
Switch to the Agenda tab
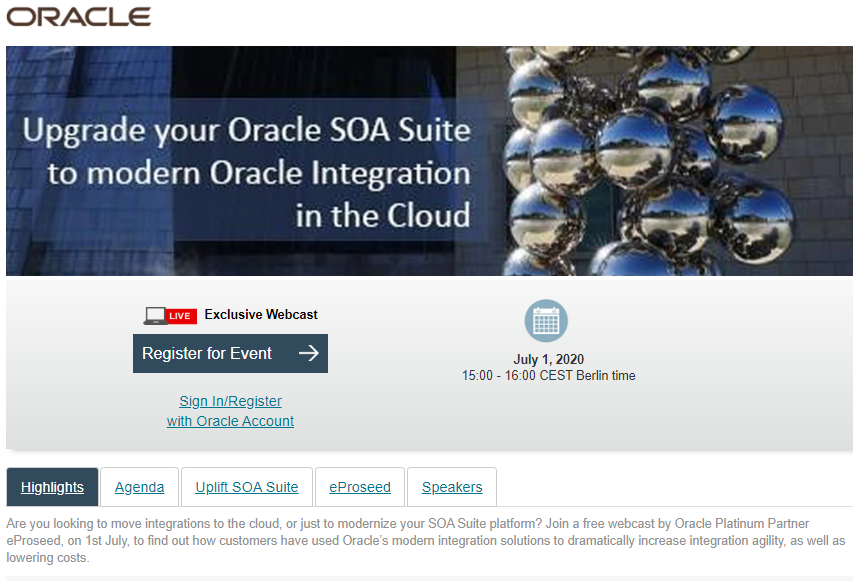pyautogui.click(x=139, y=487)
